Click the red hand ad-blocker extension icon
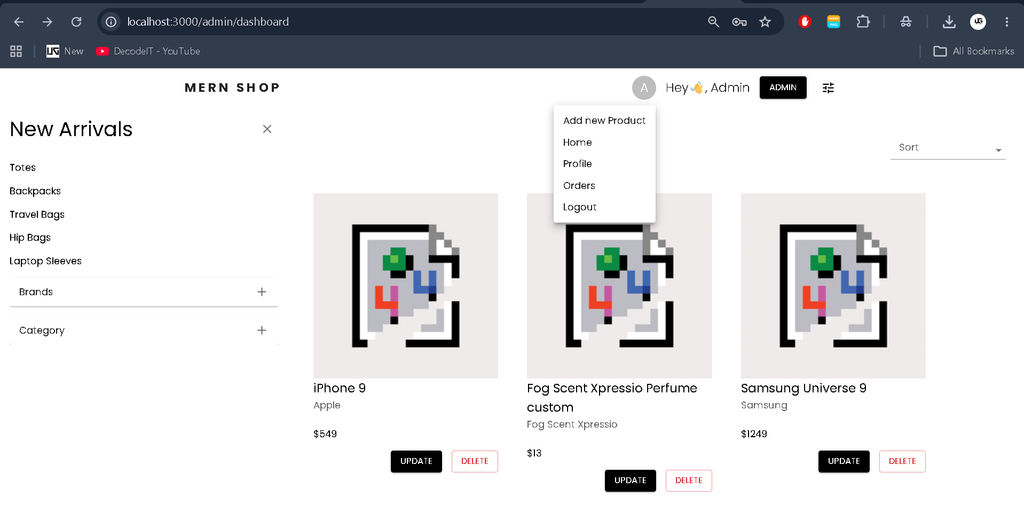 [x=805, y=22]
